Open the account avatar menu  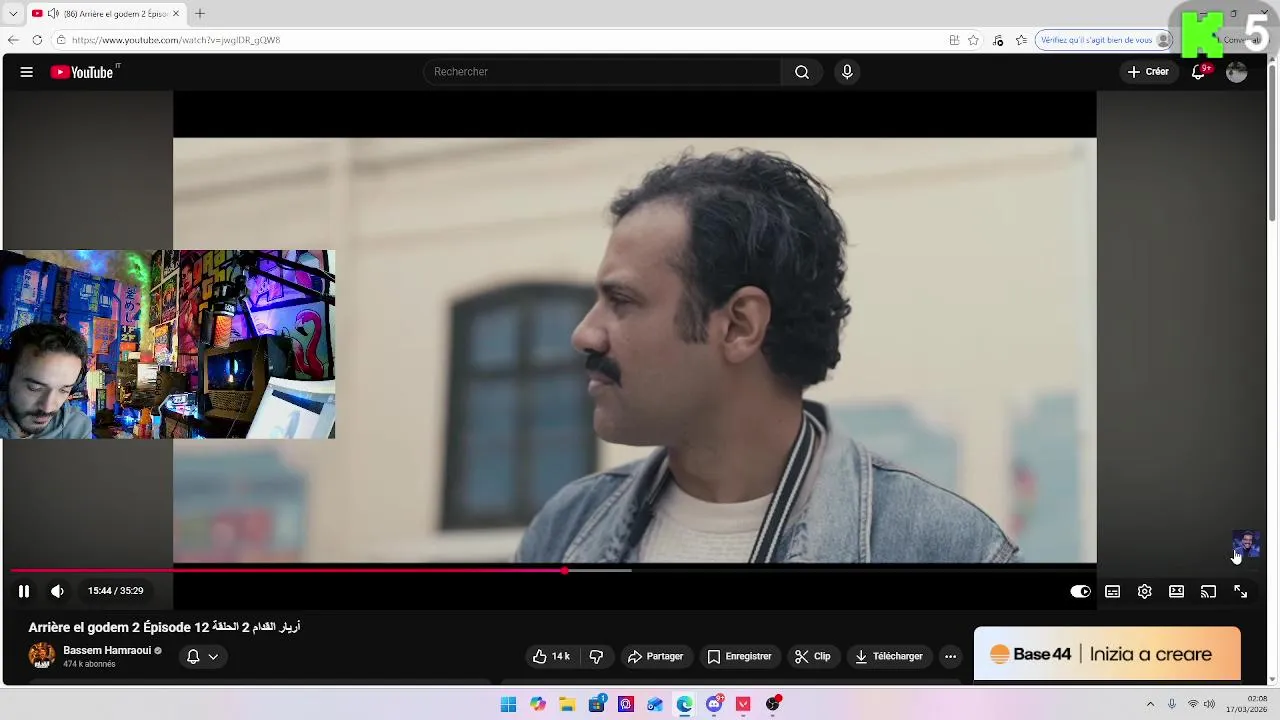point(1237,72)
